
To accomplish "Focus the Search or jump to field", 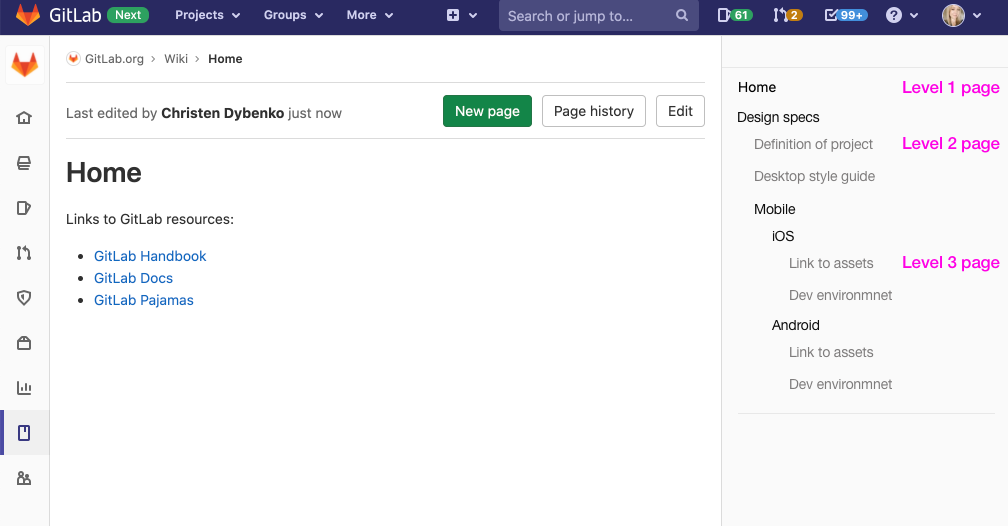I will [x=598, y=15].
